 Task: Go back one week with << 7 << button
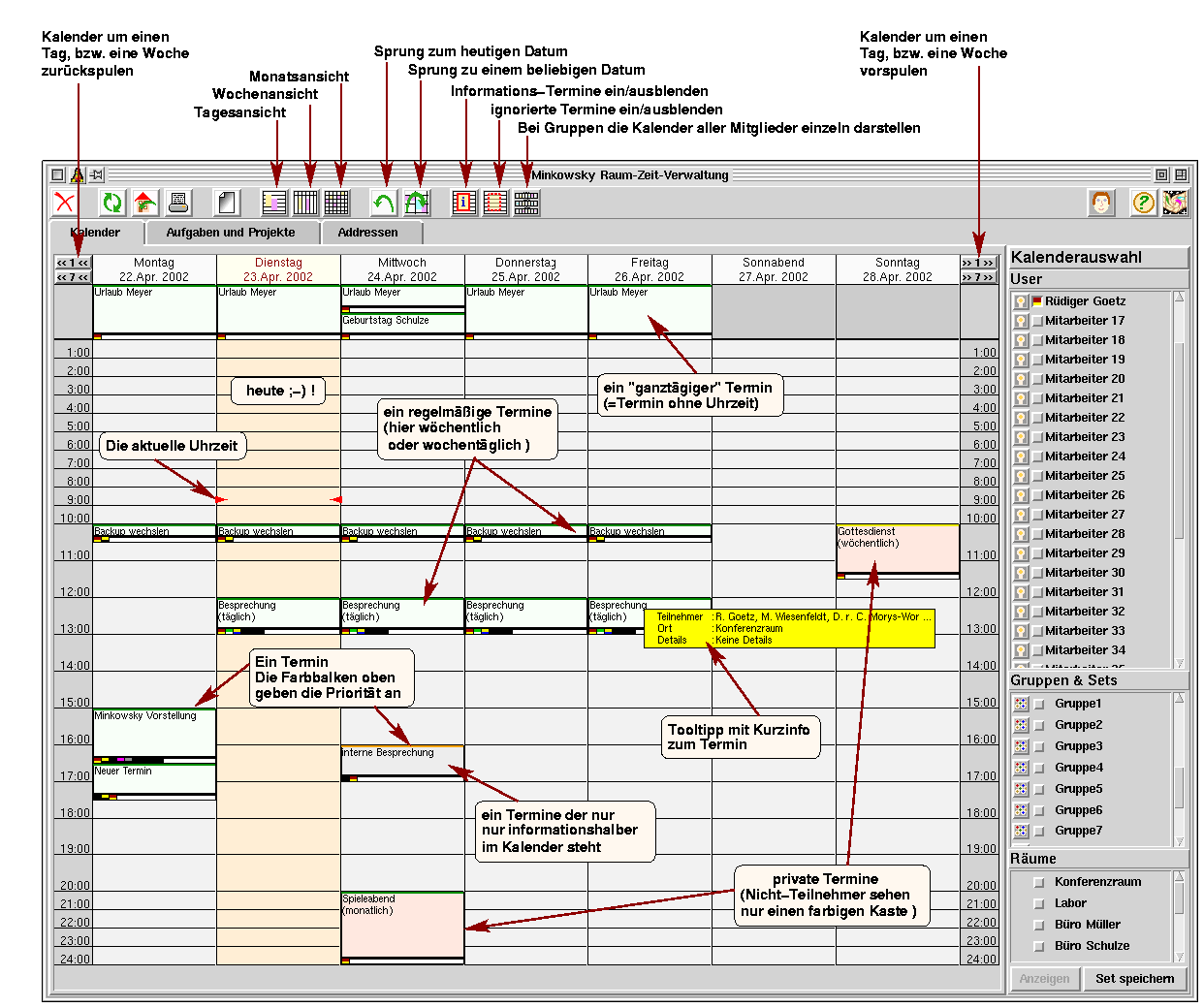(x=73, y=277)
